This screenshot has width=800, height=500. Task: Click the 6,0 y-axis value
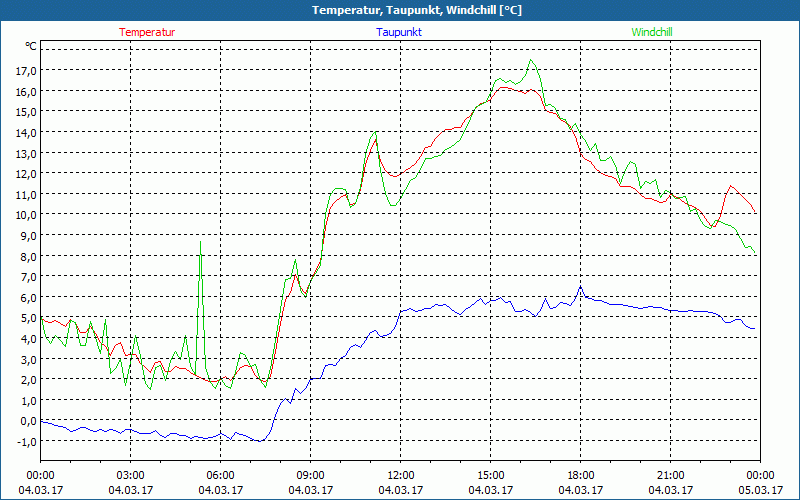(28, 298)
